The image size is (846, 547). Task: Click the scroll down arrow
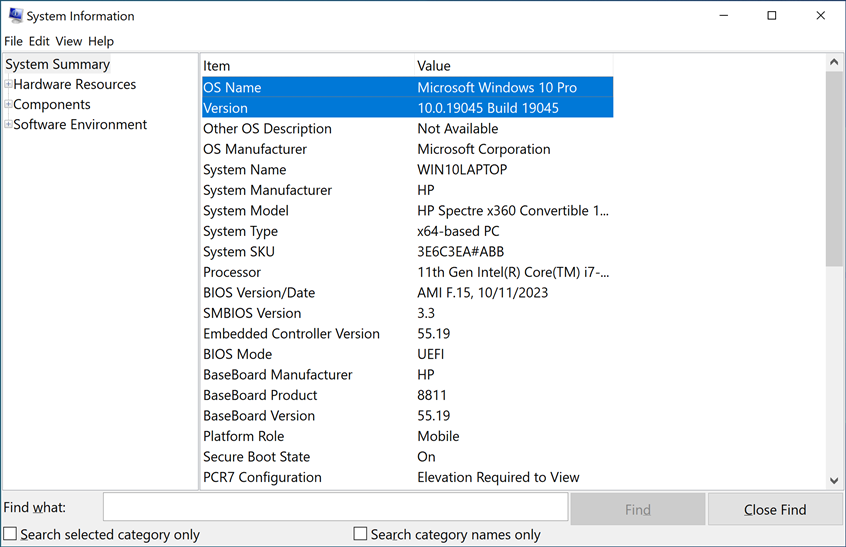(x=834, y=480)
